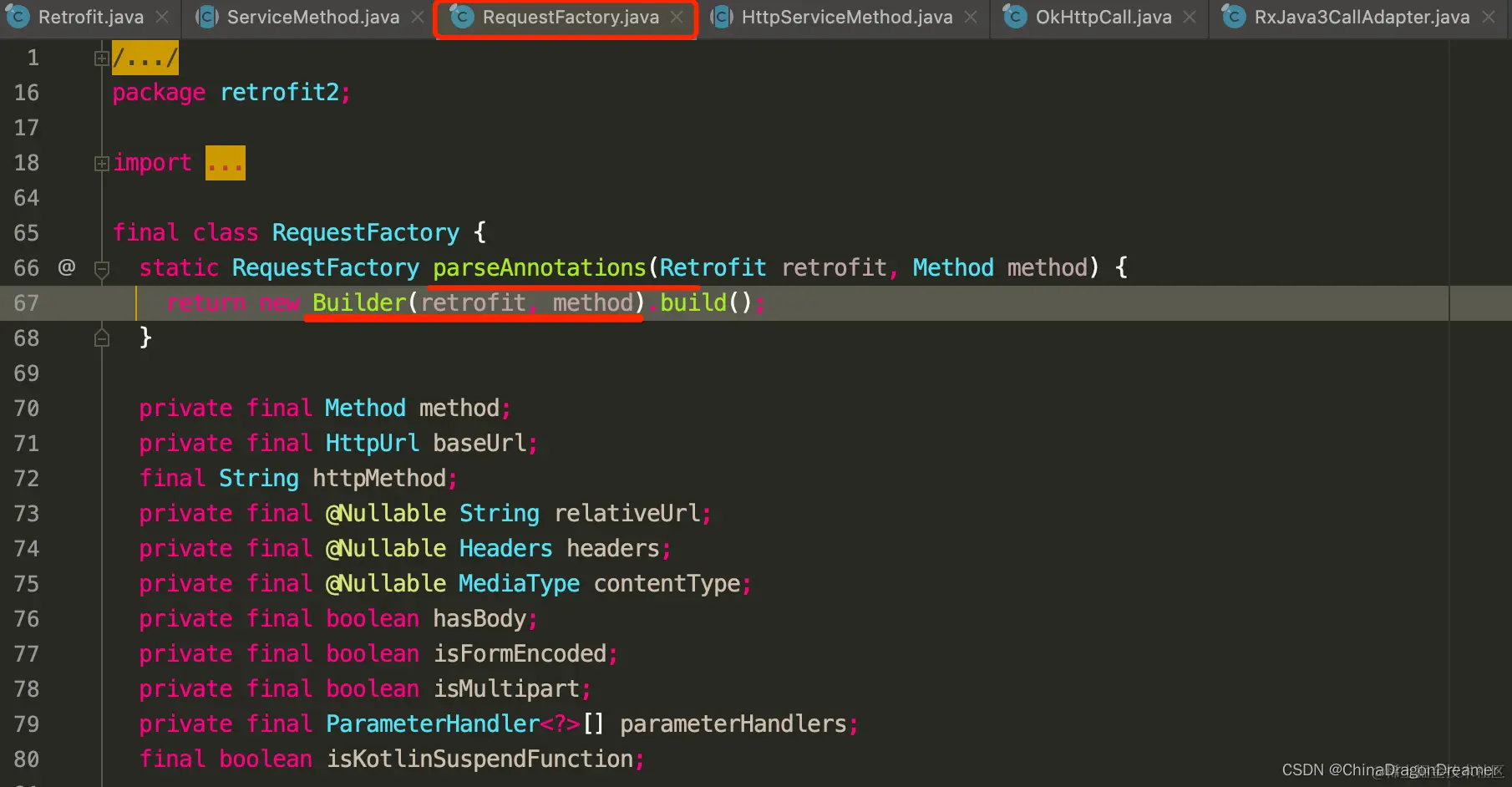Close the ServiceMethod.java tab
This screenshot has height=787, width=1512.
tap(418, 17)
